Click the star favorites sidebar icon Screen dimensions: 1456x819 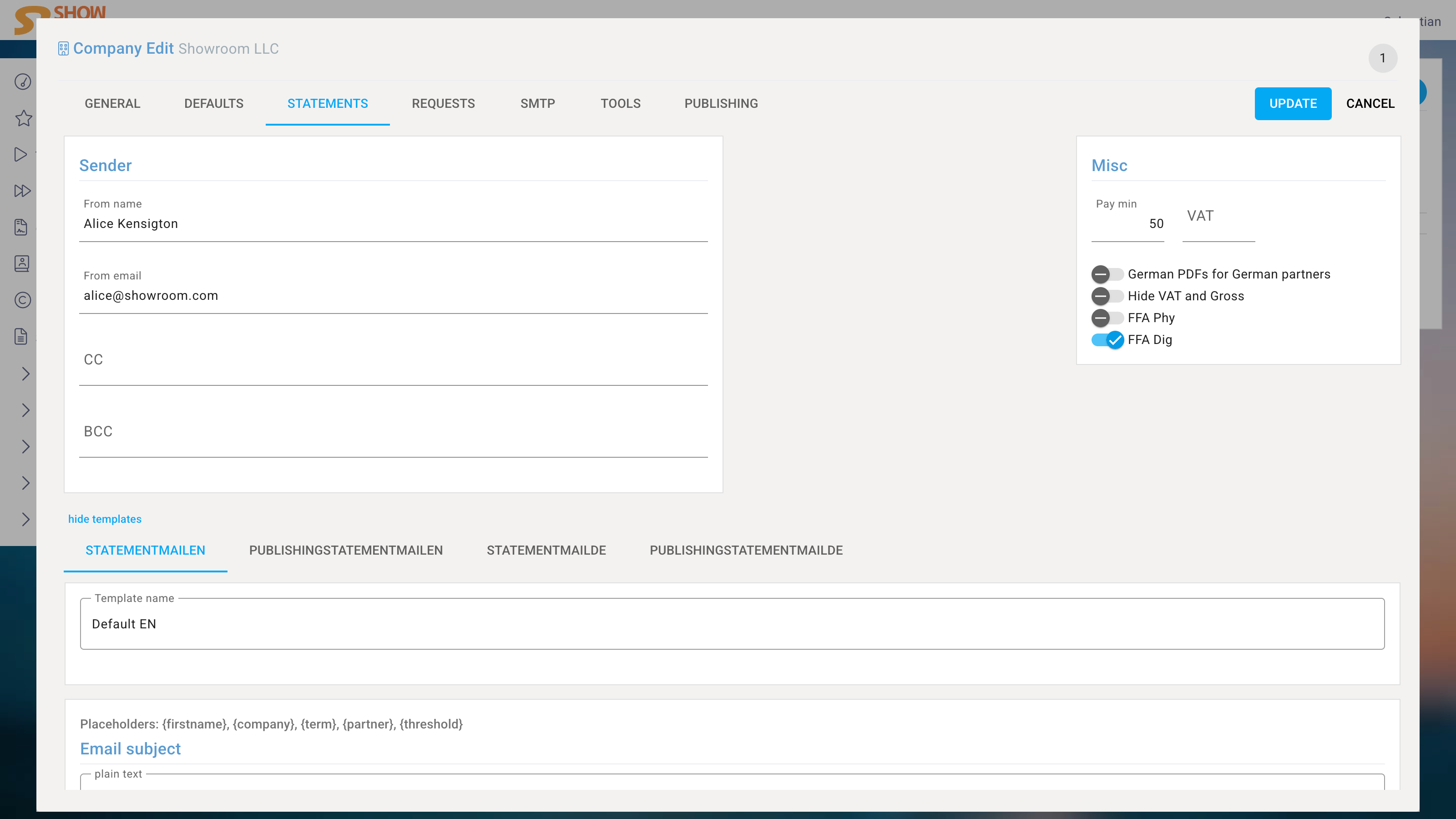click(x=23, y=119)
